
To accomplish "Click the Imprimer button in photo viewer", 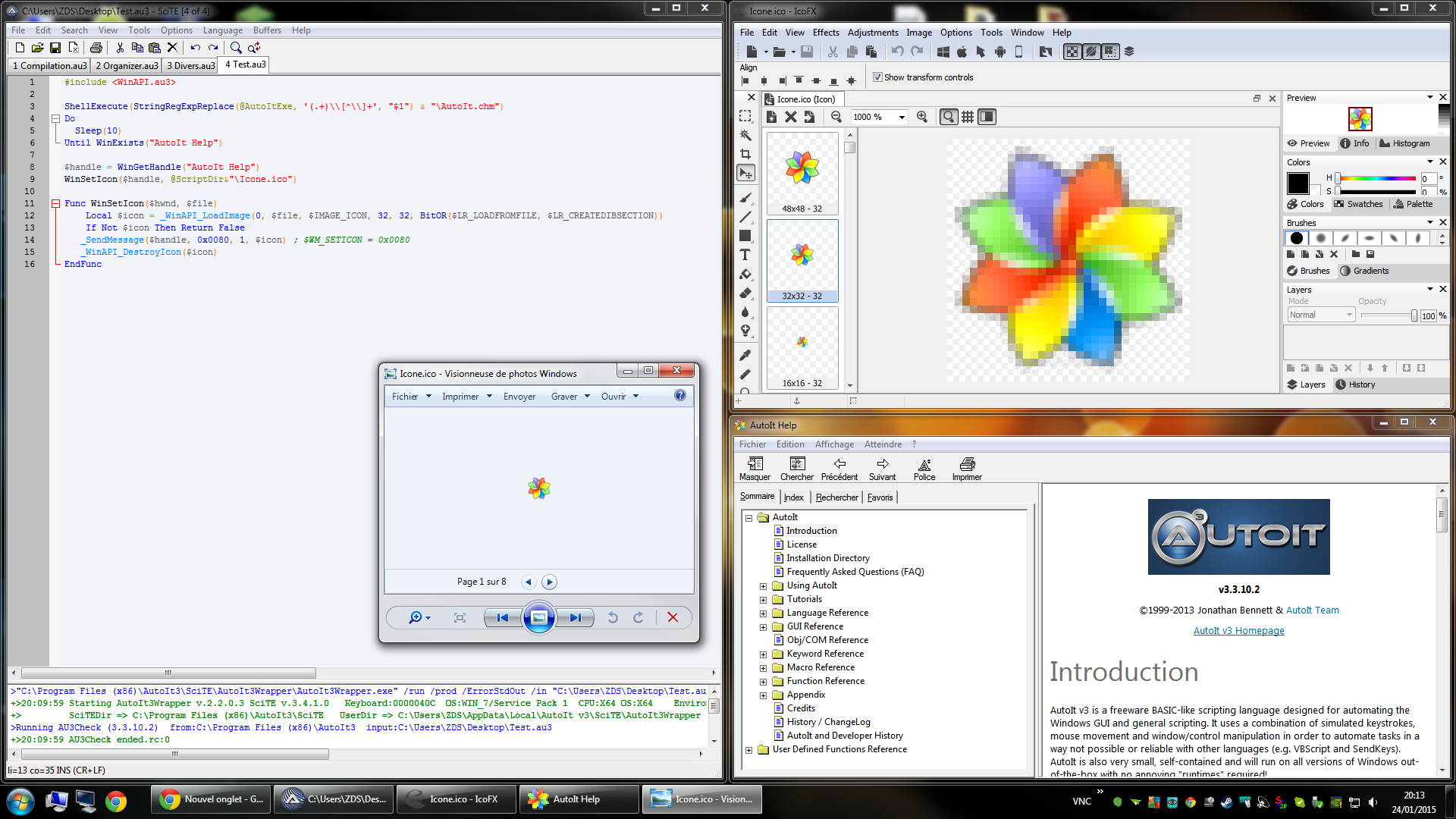I will [x=460, y=396].
